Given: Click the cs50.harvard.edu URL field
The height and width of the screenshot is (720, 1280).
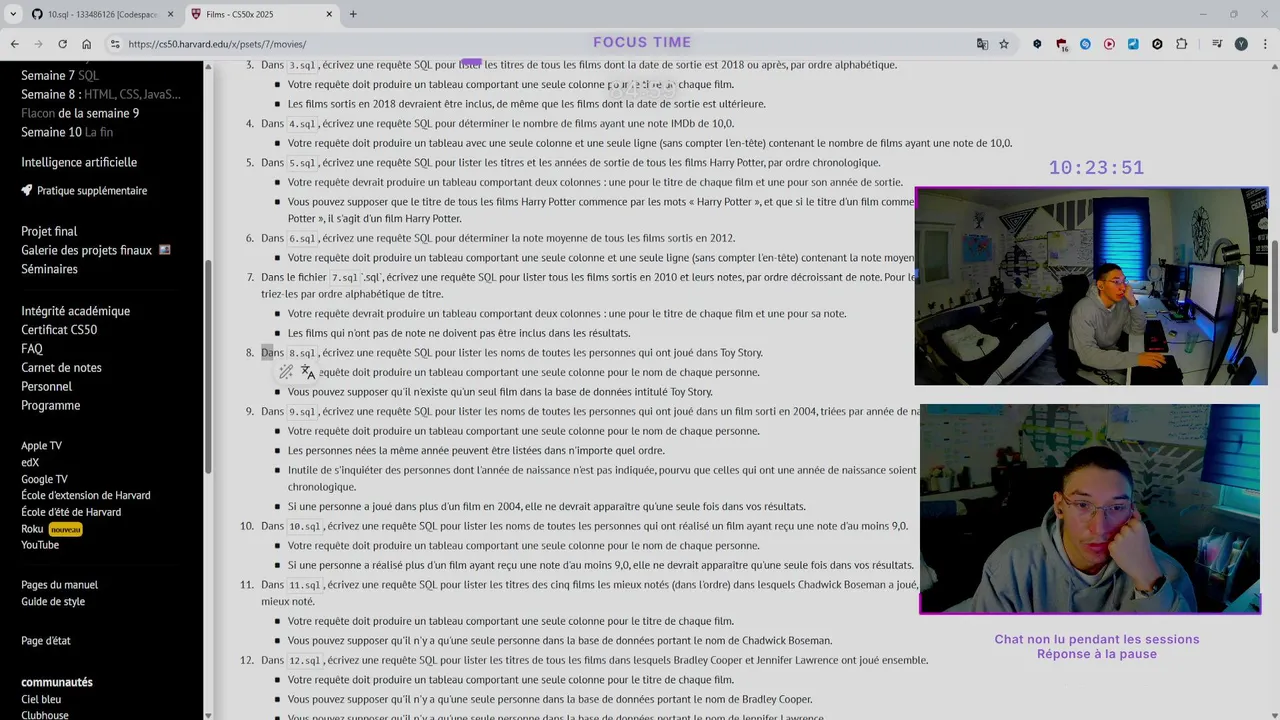Looking at the screenshot, I should 217,44.
